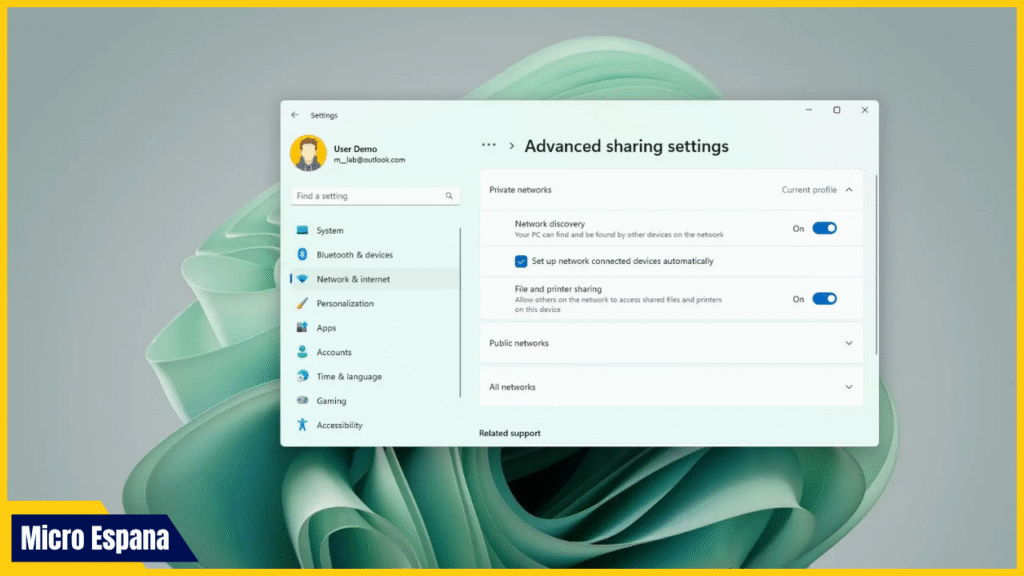
Task: Click the breadcrumb ellipsis menu
Action: coord(489,146)
